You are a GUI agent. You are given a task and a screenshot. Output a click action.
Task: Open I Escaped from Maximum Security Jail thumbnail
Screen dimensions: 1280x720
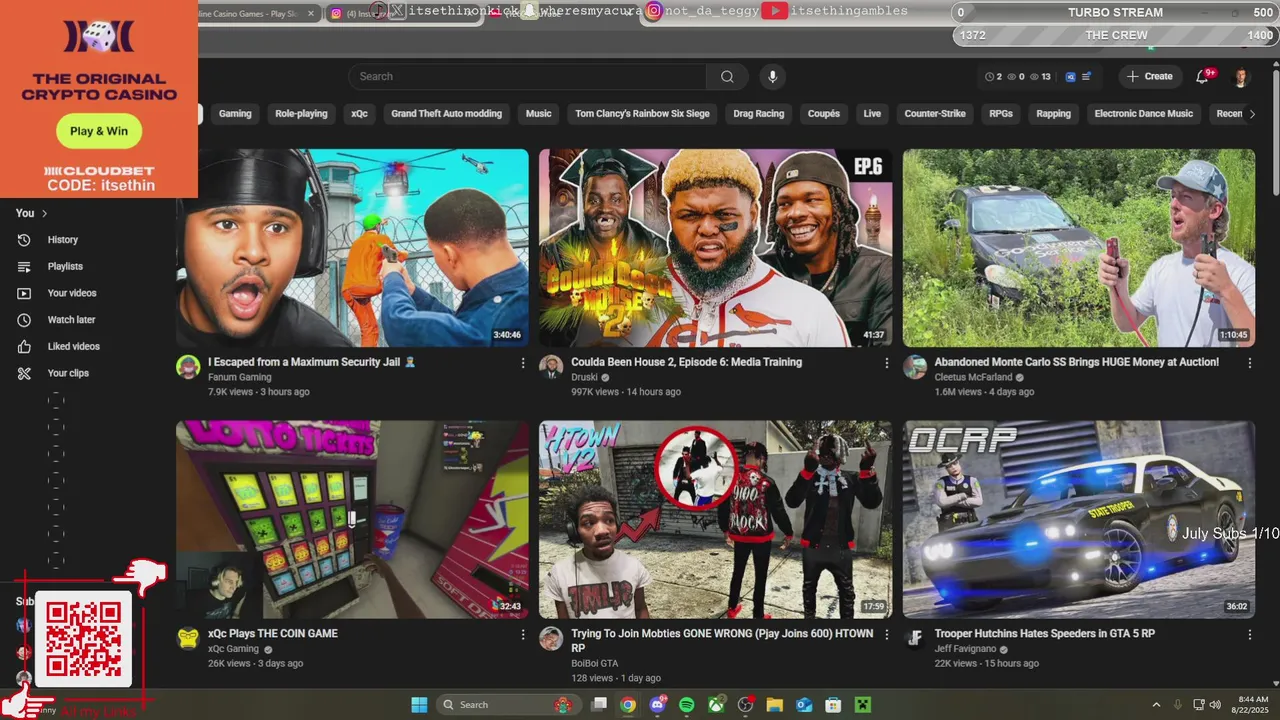tap(352, 248)
